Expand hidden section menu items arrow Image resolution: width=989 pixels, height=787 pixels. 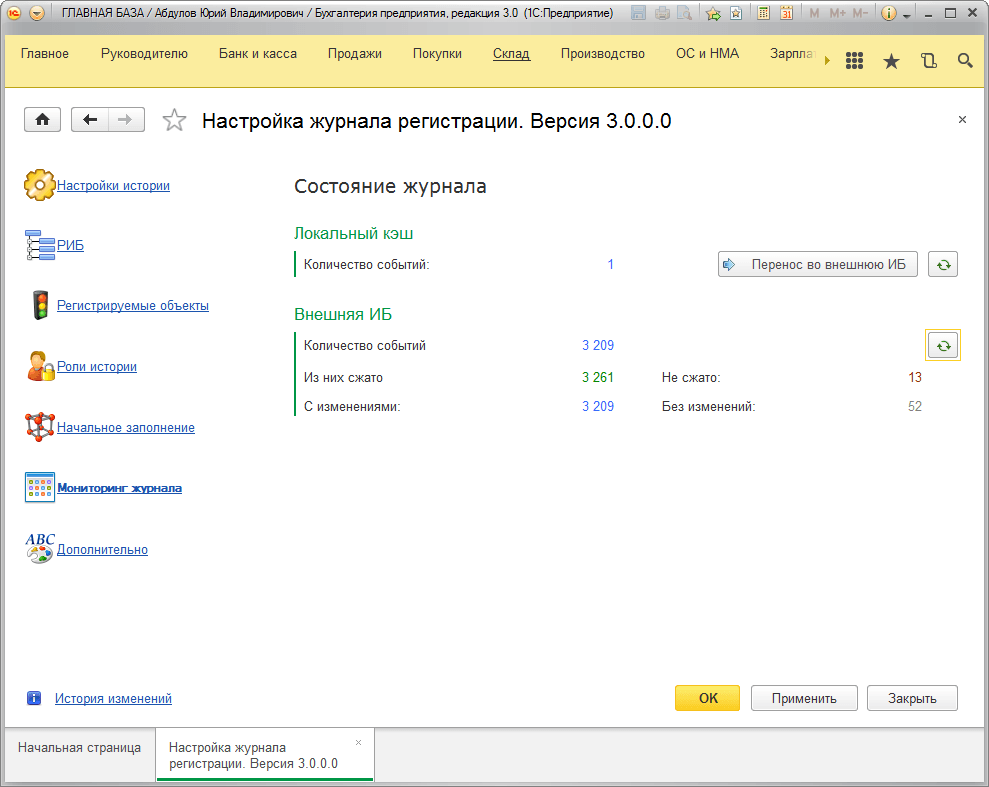click(827, 61)
